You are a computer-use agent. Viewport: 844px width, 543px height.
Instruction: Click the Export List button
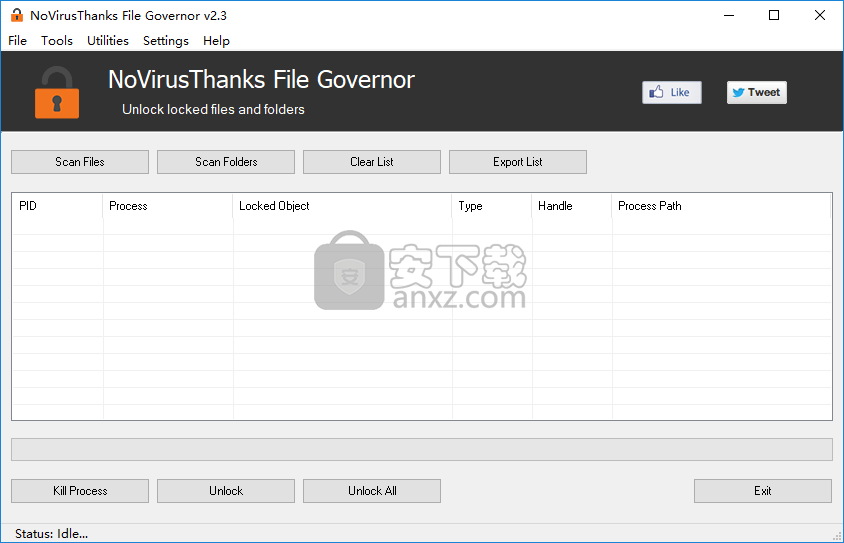[518, 162]
